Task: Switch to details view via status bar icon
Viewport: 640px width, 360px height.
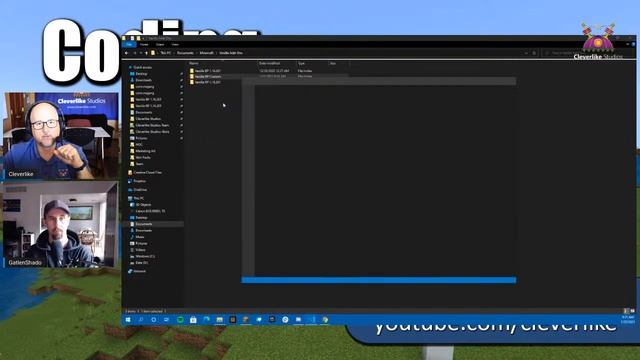Action: (x=627, y=311)
